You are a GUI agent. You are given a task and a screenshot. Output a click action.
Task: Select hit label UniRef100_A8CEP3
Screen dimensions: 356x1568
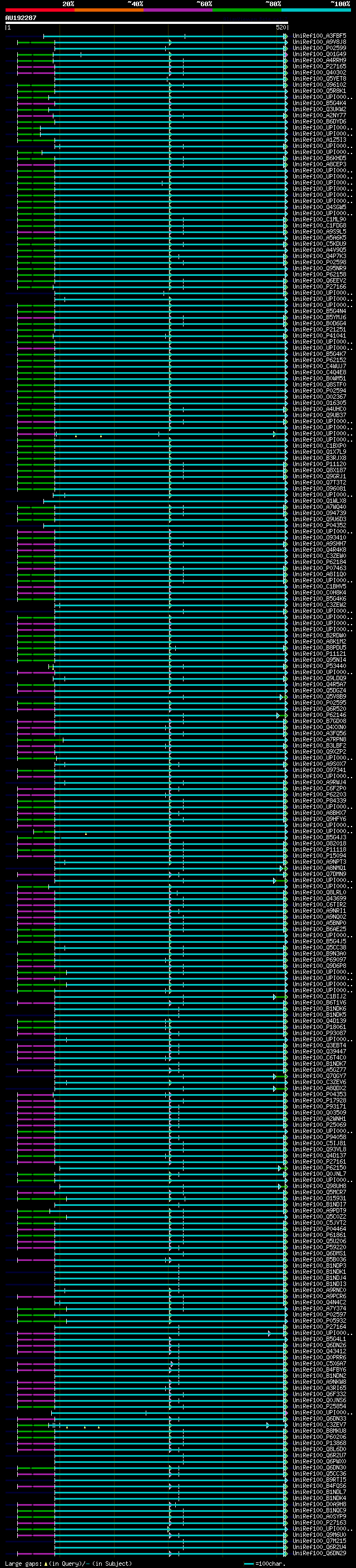click(319, 164)
